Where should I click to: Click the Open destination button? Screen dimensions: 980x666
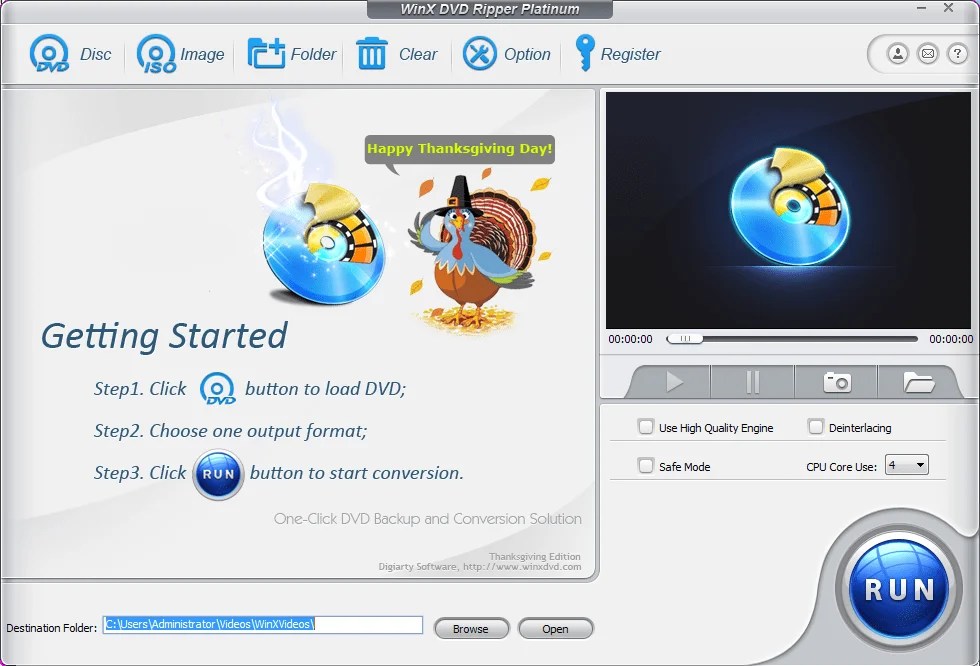pyautogui.click(x=556, y=629)
